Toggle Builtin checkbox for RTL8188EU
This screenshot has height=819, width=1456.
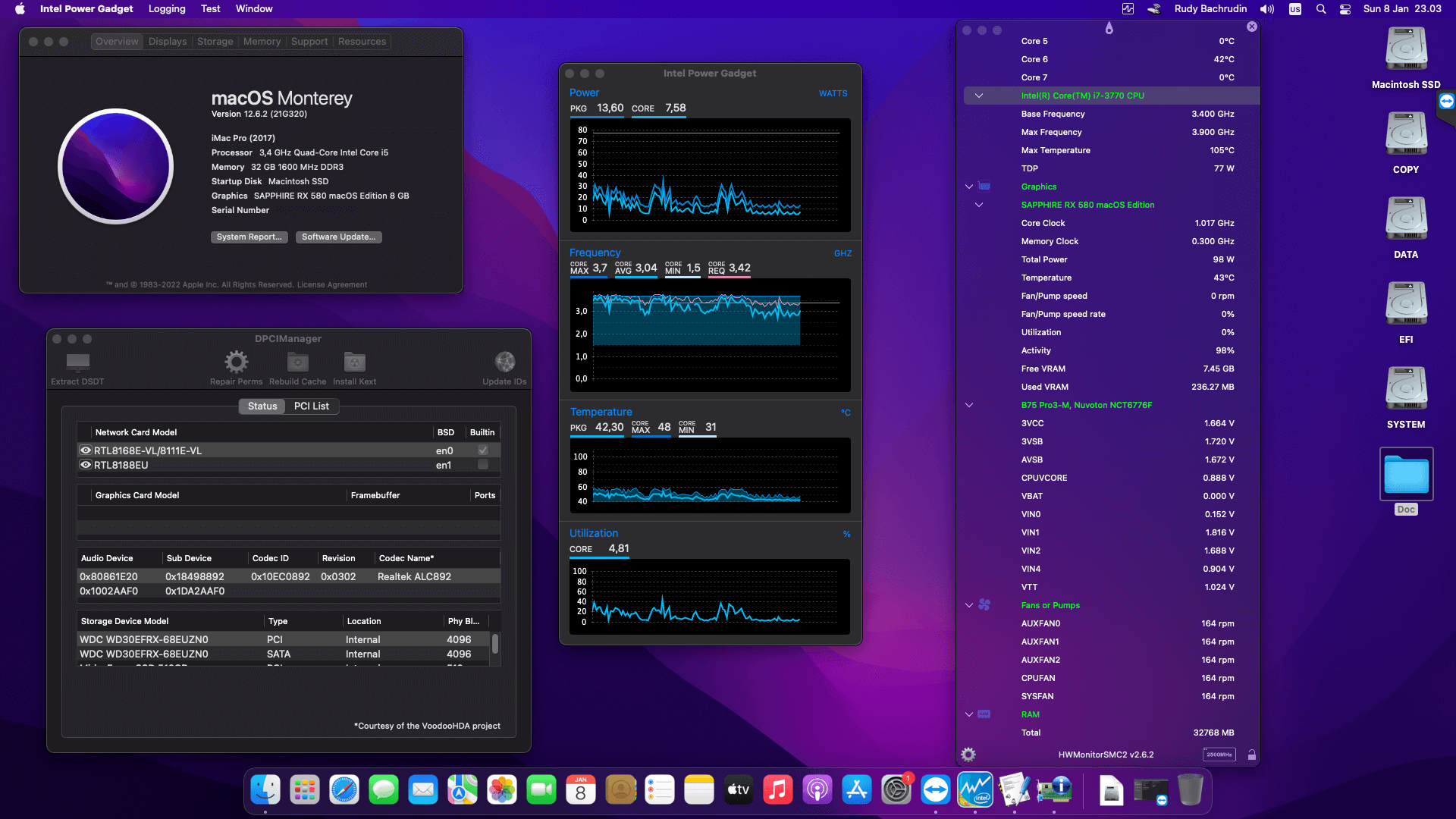483,465
